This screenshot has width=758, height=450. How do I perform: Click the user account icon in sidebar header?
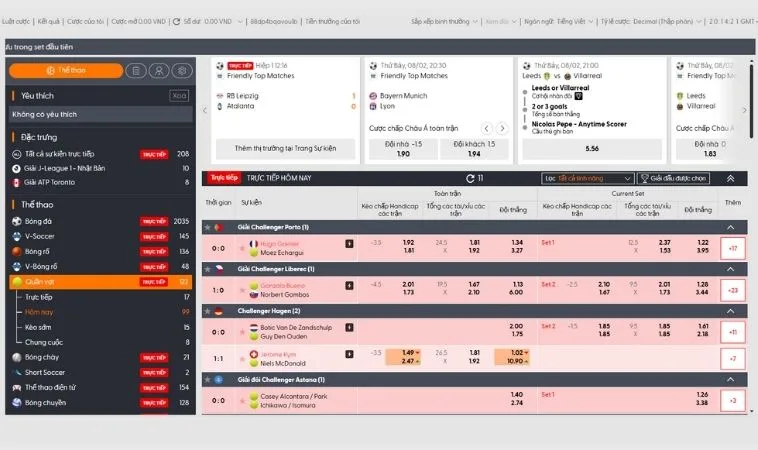(x=159, y=71)
